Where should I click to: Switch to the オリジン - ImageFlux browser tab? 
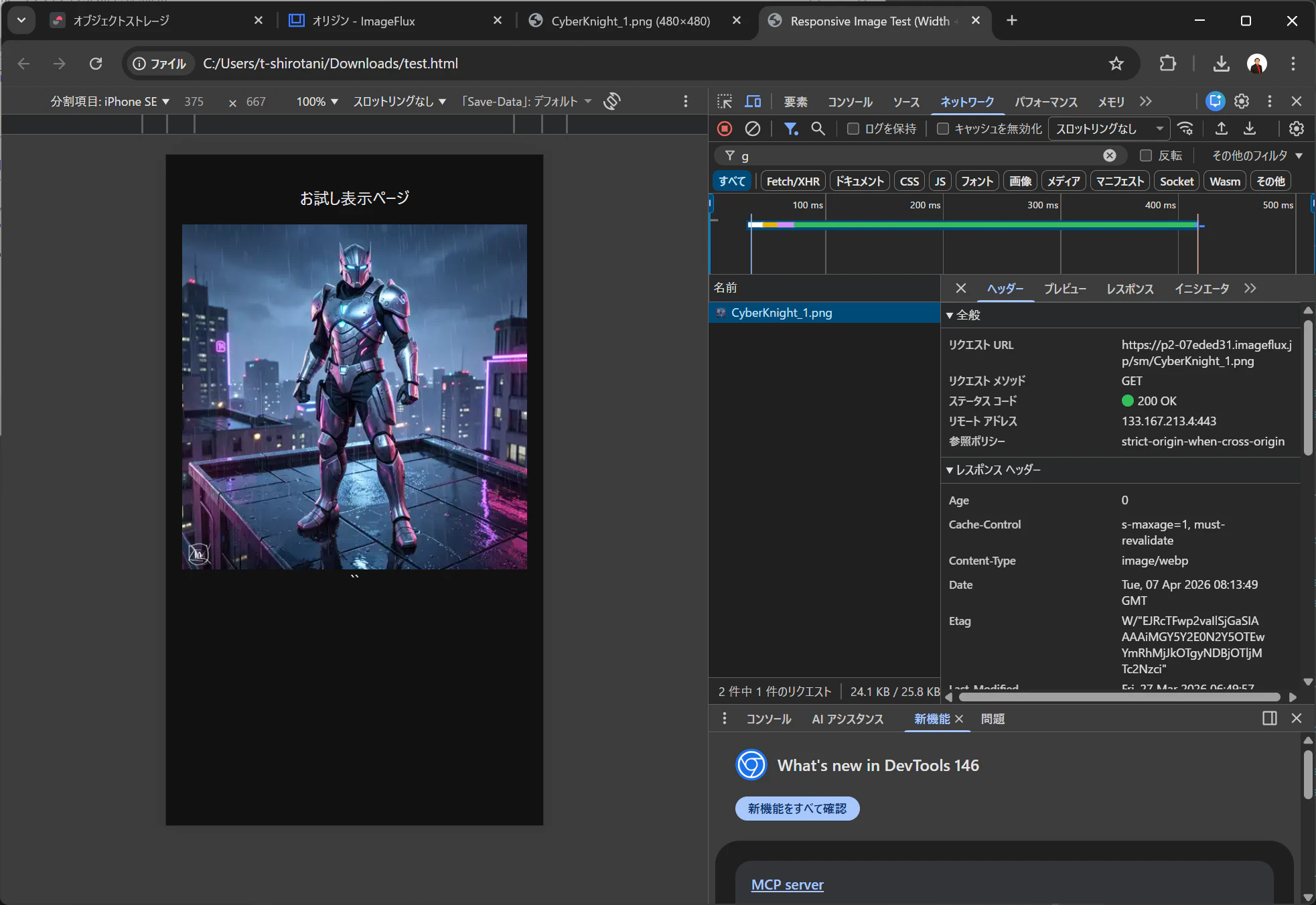coord(395,21)
